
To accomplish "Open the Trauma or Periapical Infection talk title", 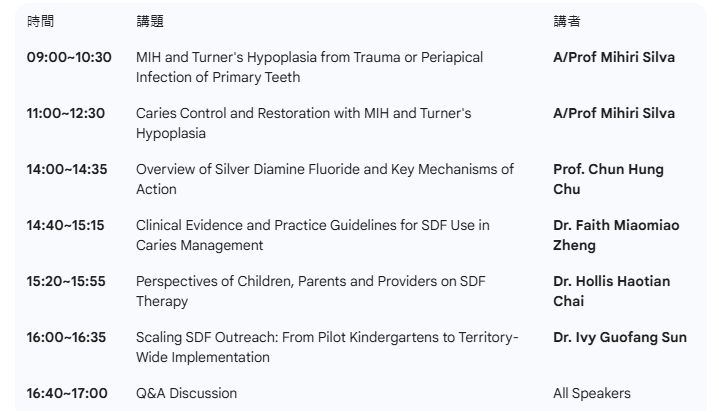I will coord(309,67).
